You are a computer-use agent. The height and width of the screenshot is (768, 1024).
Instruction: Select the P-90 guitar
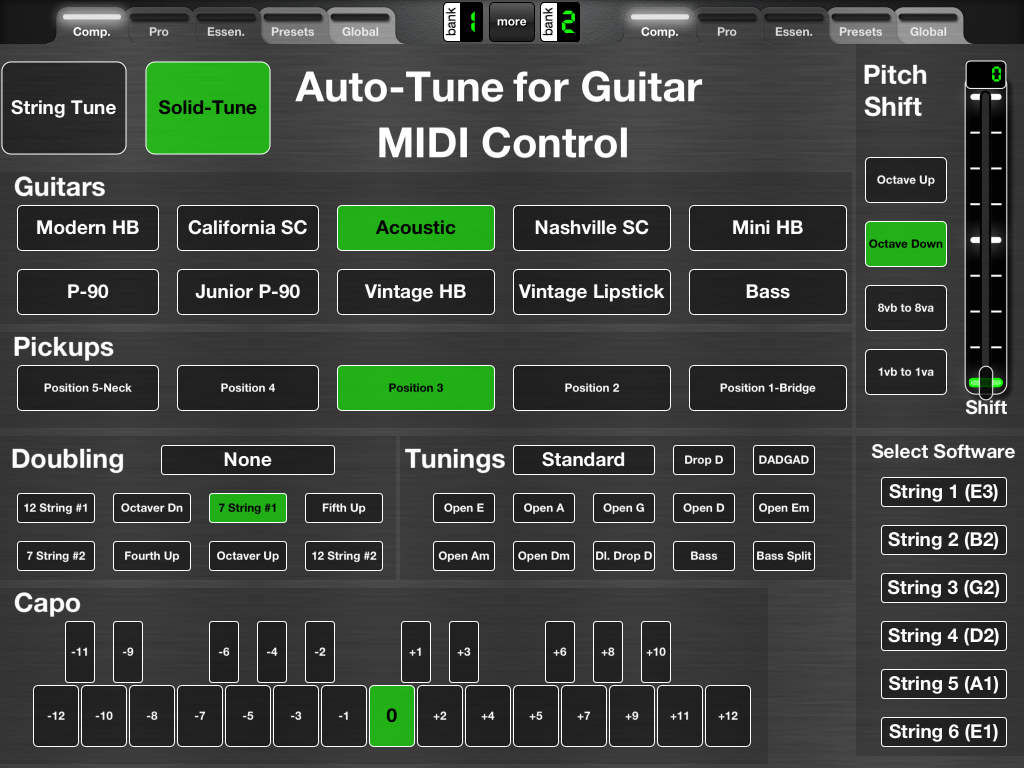(88, 292)
